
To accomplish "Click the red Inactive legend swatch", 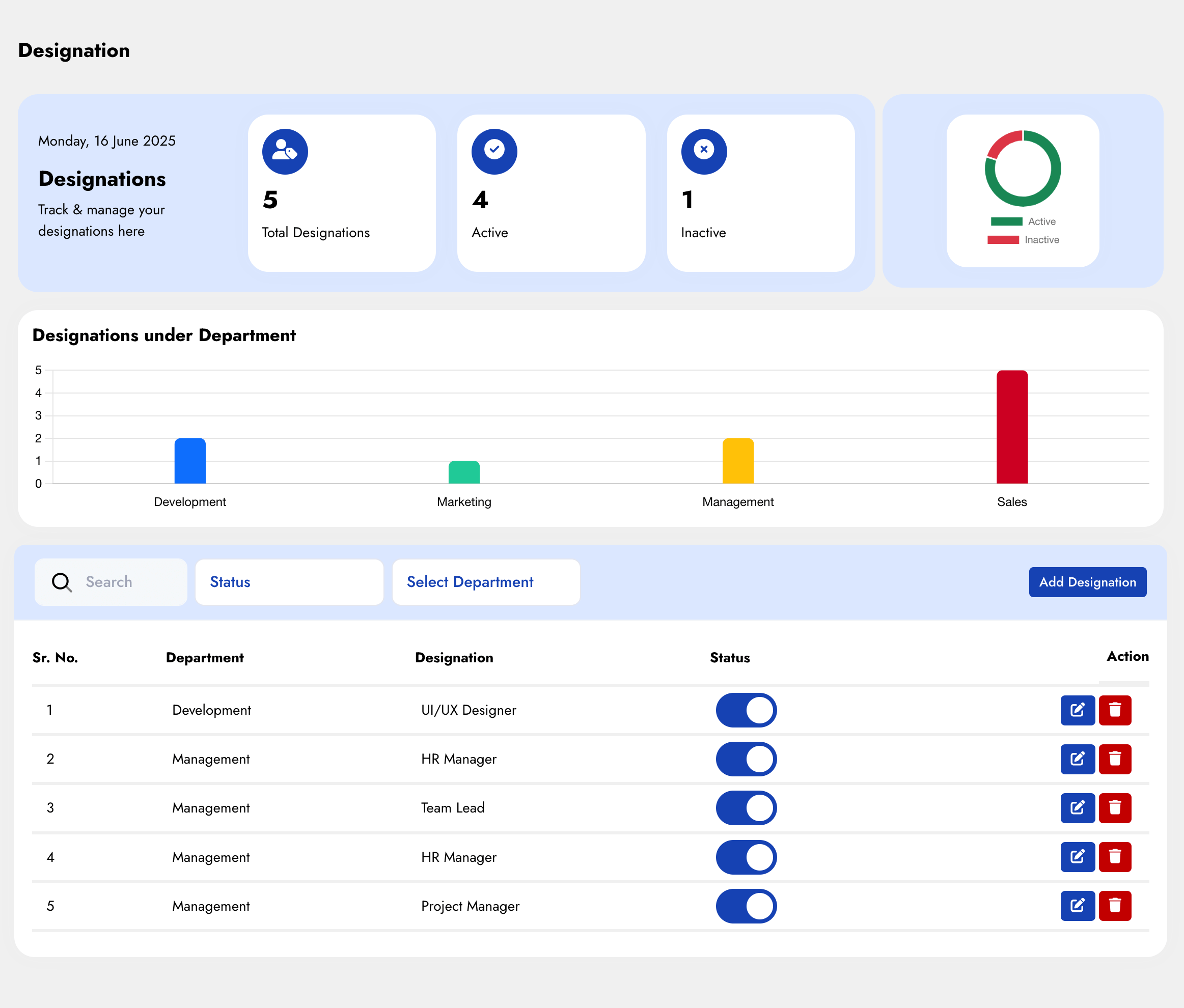I will pos(1003,240).
